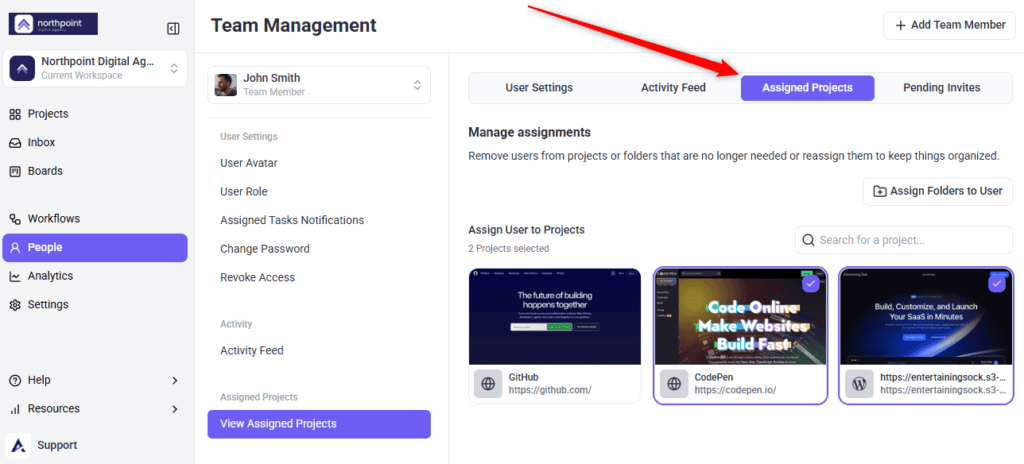Click the Manage assignments heading
Image resolution: width=1024 pixels, height=464 pixels.
[x=530, y=133]
